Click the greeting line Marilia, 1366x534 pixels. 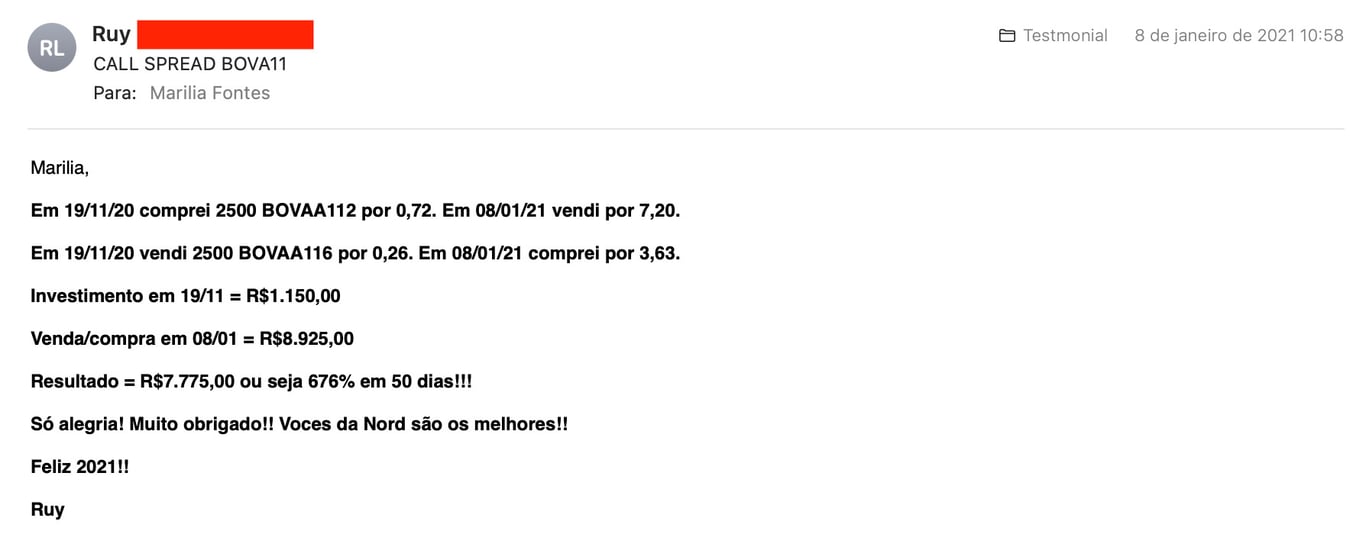coord(60,168)
